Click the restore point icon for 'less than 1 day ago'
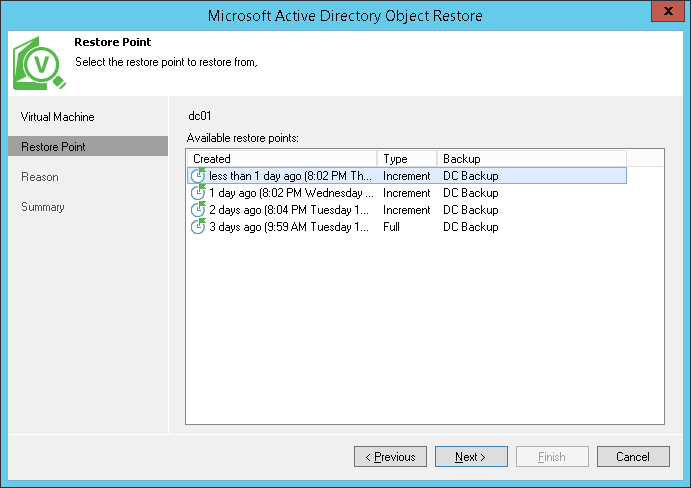The width and height of the screenshot is (691, 488). (x=198, y=176)
